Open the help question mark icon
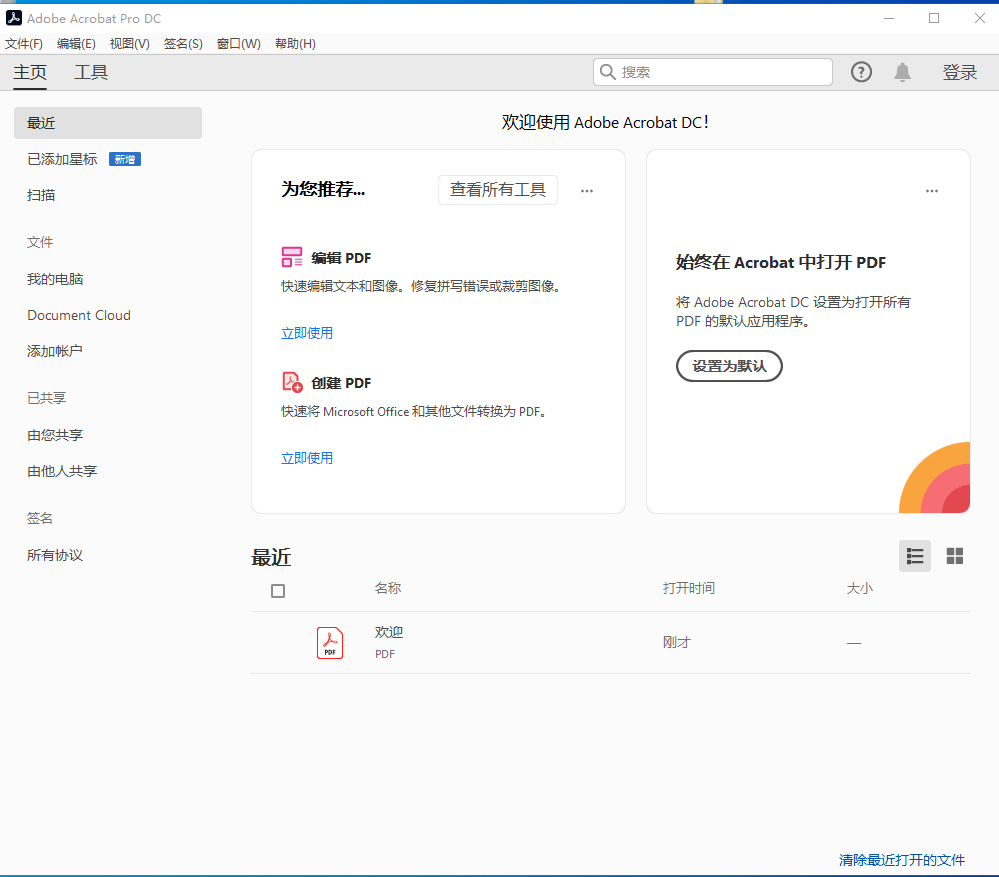The image size is (999, 877). (x=861, y=71)
